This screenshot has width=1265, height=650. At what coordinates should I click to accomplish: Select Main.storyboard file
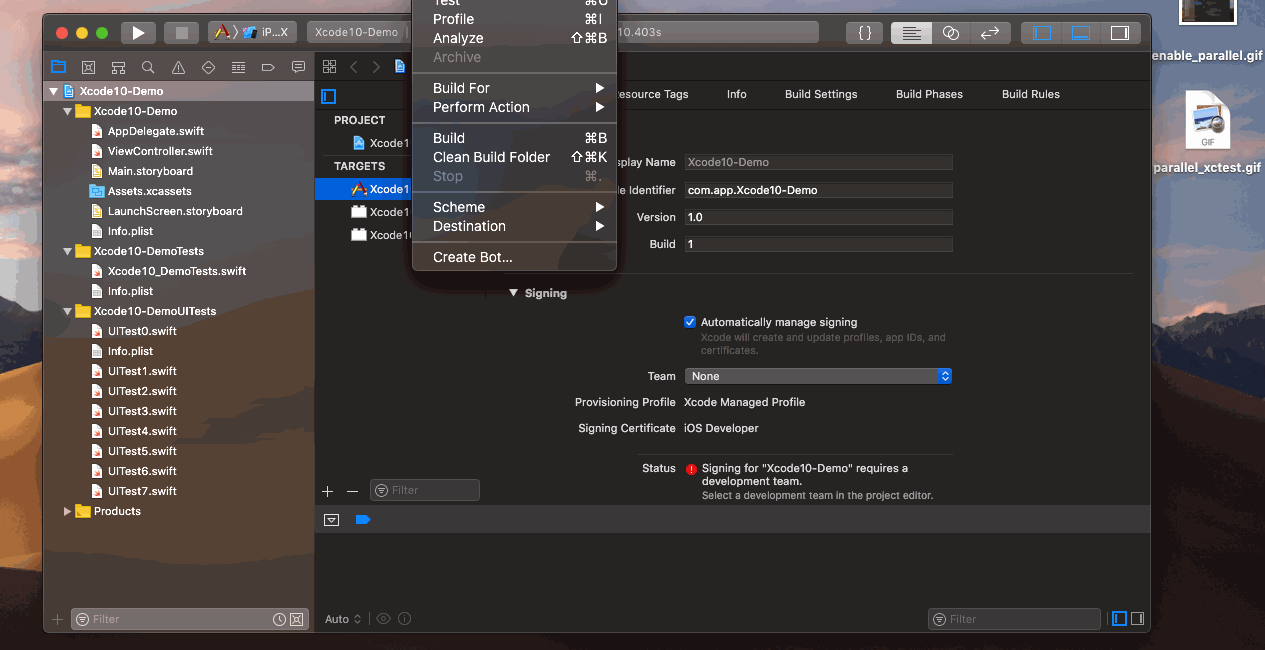tap(150, 171)
